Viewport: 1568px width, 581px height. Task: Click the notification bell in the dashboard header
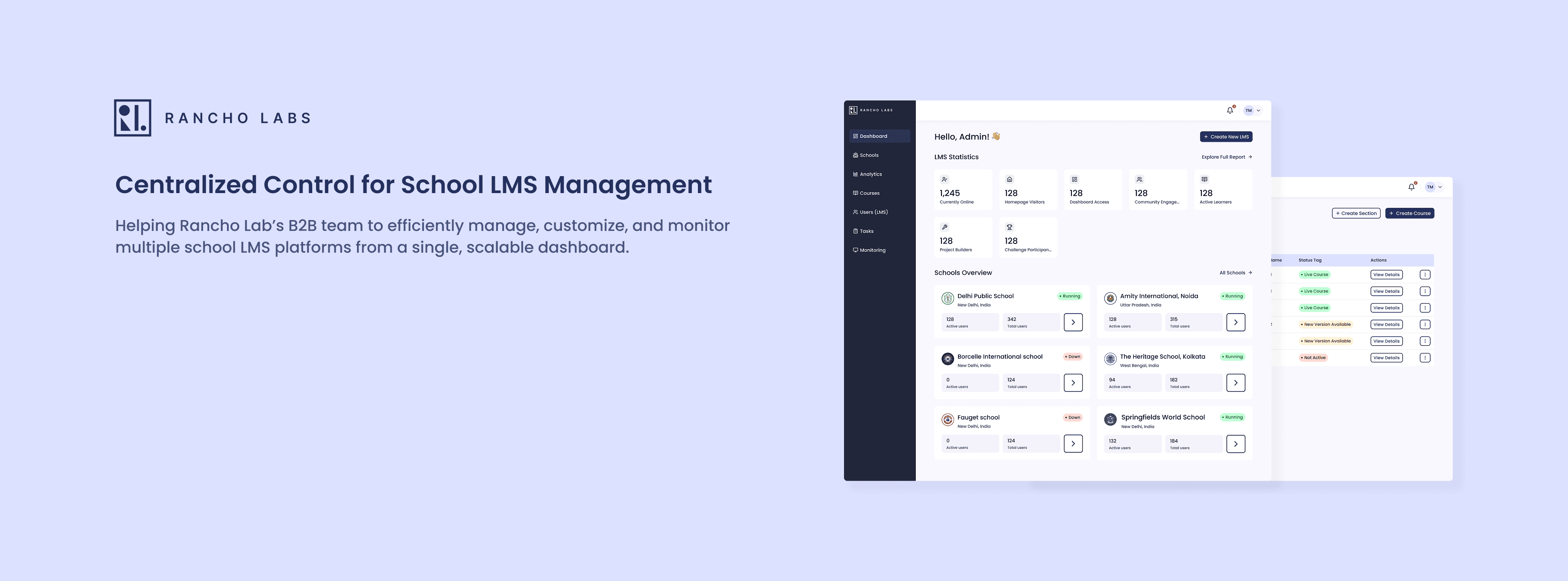pos(1230,110)
